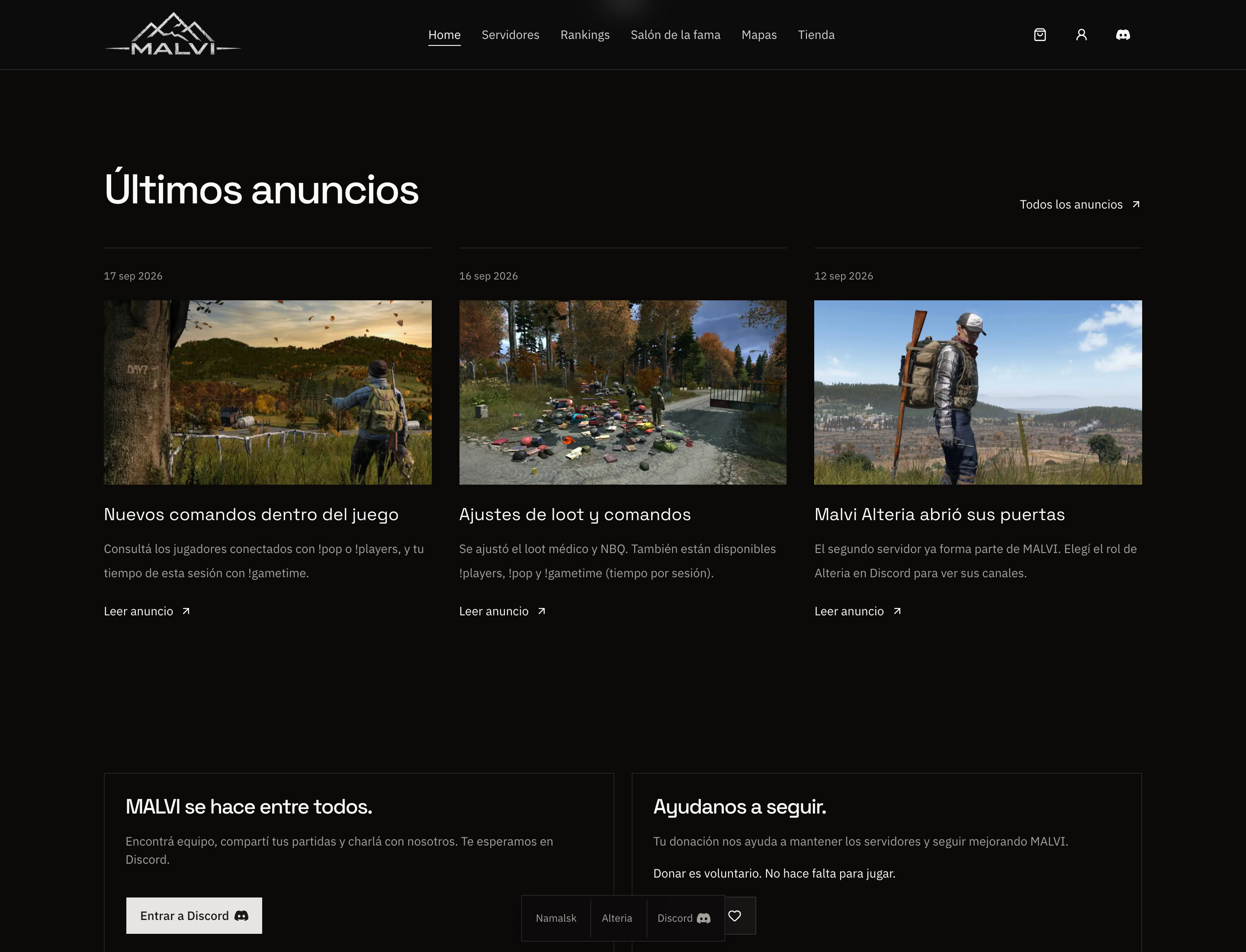Open Salón de la fama
Viewport: 1246px width, 952px height.
(675, 35)
